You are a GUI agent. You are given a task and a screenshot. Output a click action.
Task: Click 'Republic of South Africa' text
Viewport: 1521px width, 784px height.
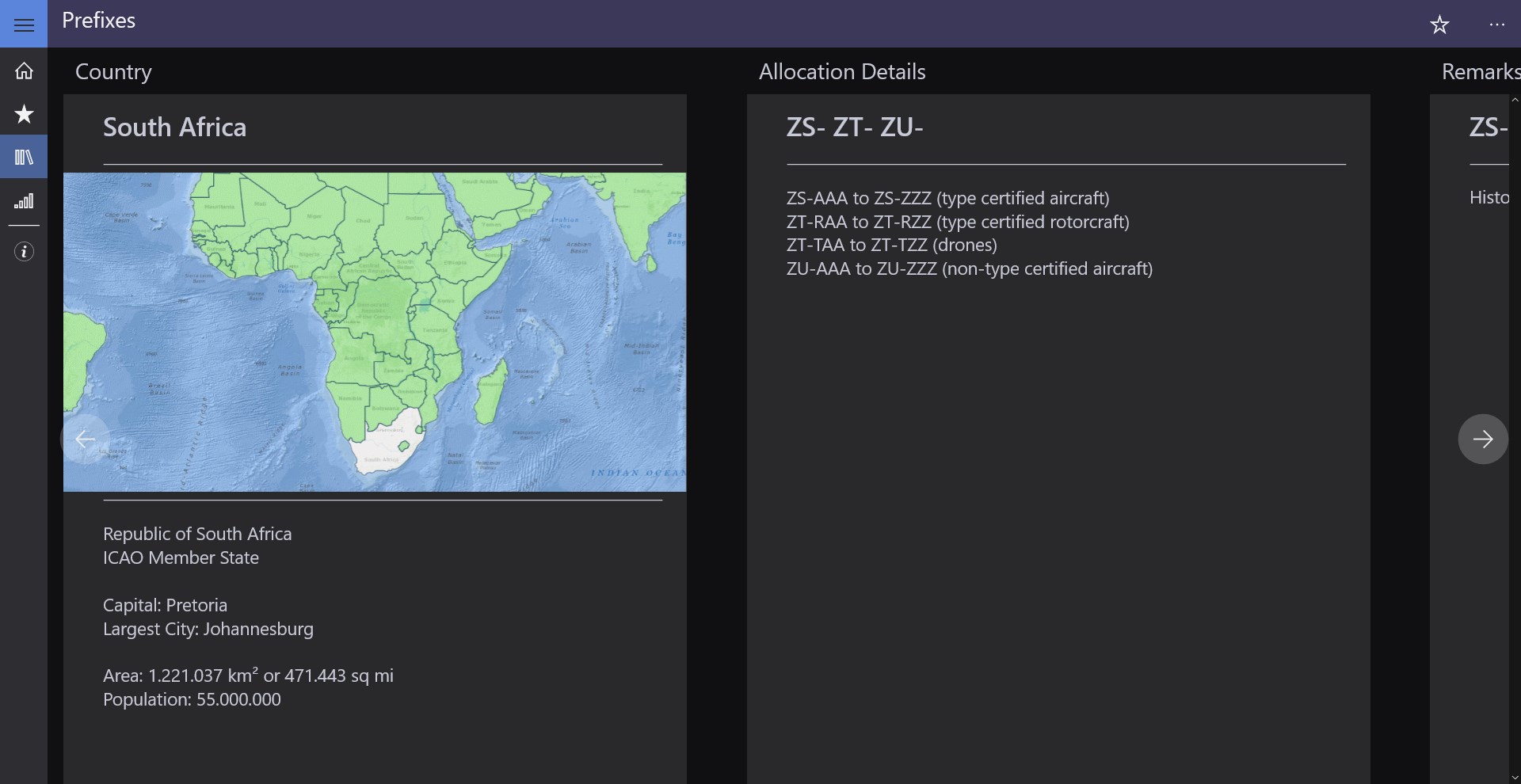[x=197, y=534]
